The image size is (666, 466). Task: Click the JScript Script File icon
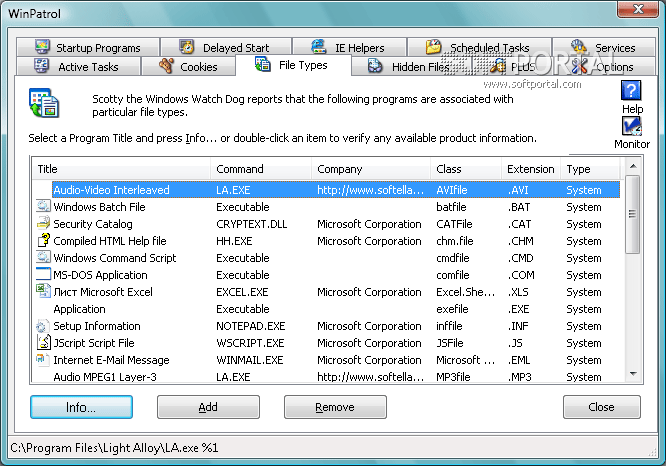click(43, 343)
